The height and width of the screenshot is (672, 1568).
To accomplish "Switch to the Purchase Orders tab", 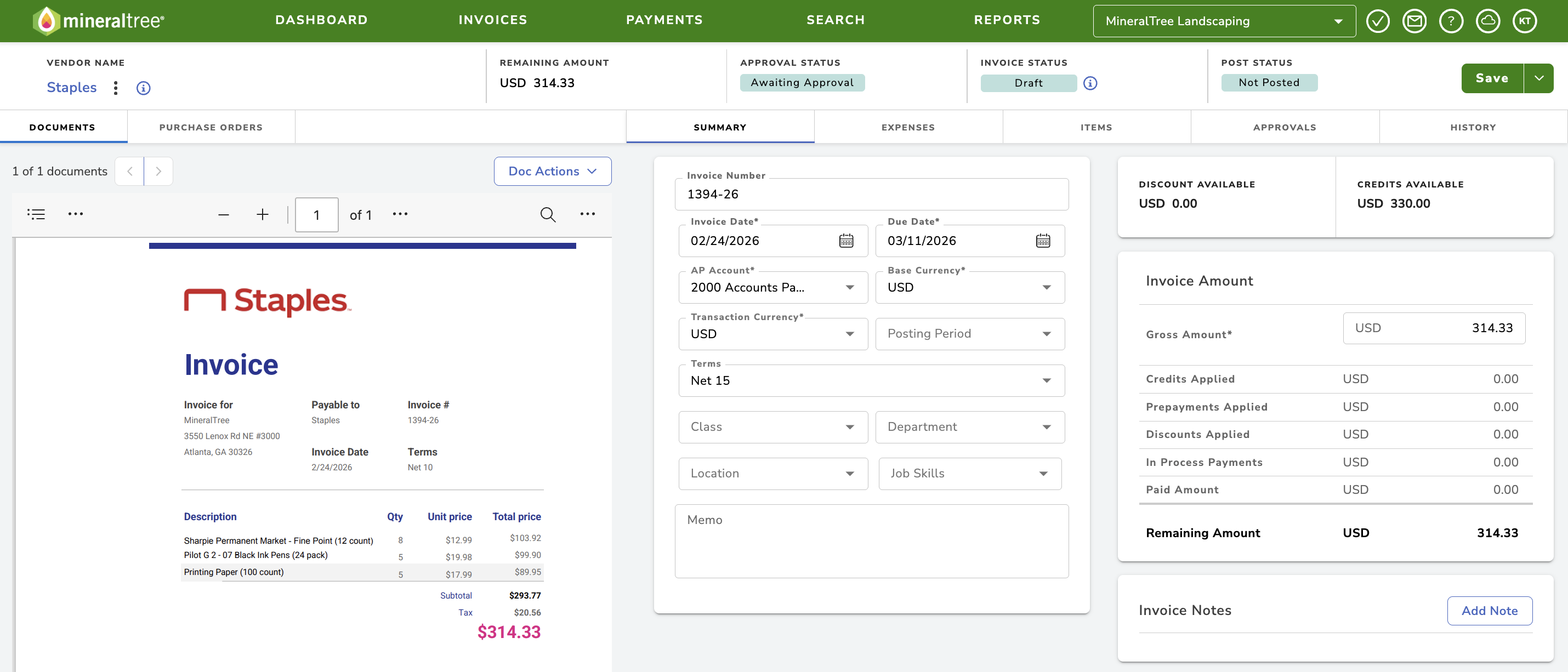I will (211, 127).
